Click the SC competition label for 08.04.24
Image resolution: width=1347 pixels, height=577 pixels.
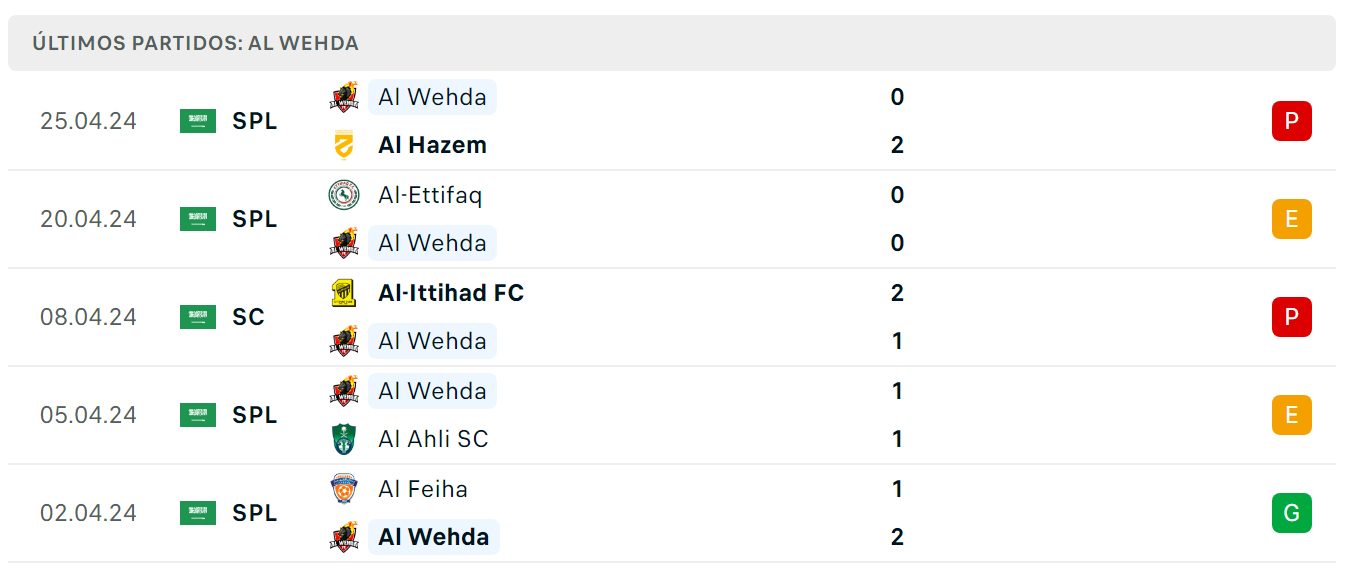249,317
